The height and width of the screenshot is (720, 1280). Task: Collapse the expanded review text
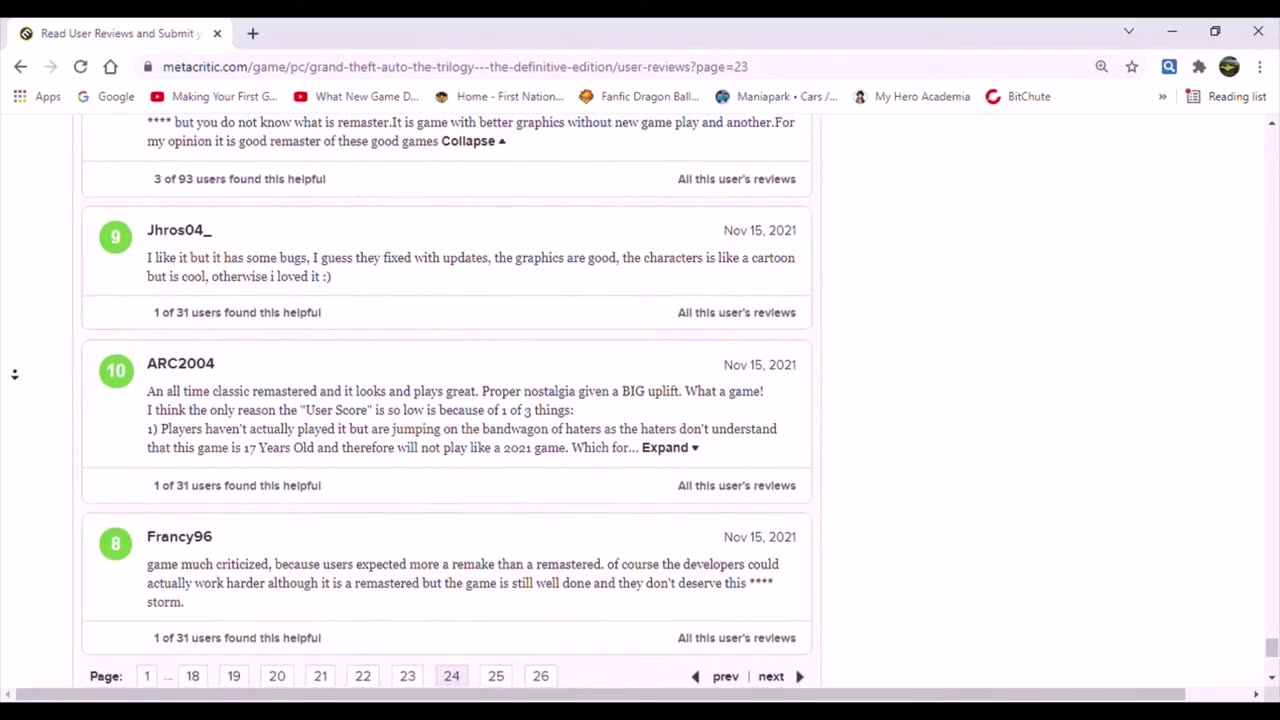(474, 141)
